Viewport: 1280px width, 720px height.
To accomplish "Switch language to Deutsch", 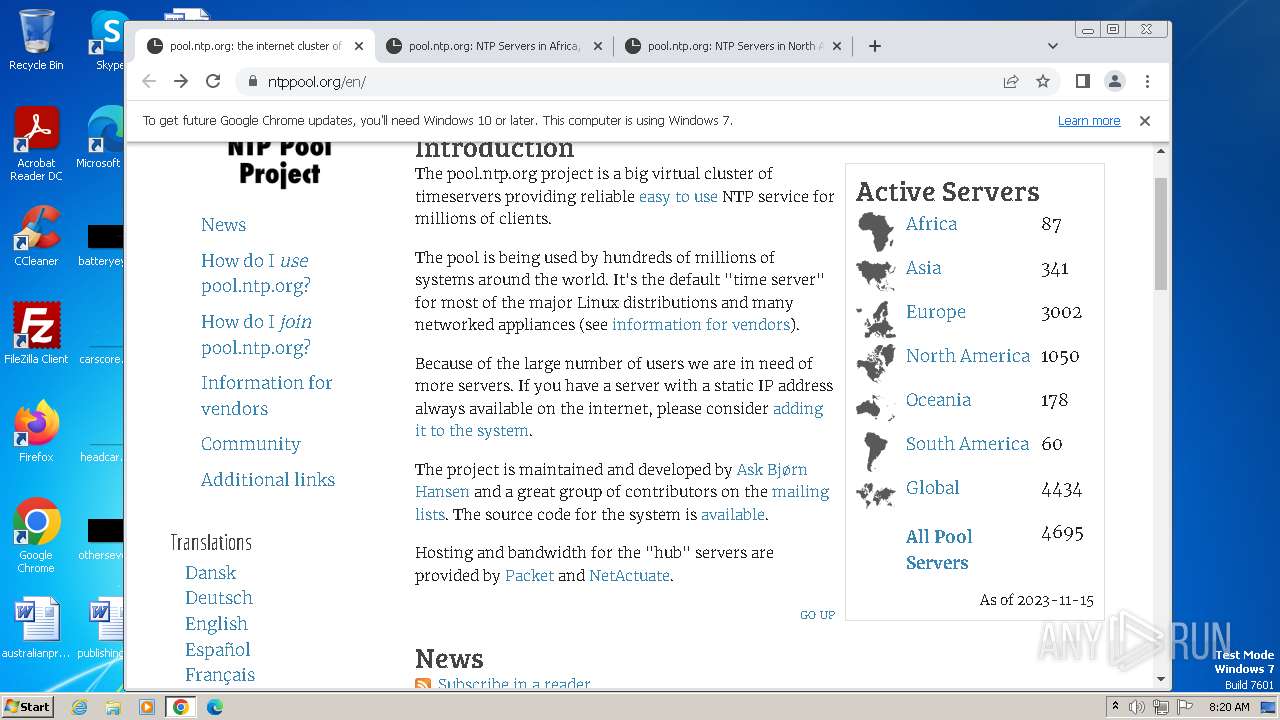I will tap(218, 598).
